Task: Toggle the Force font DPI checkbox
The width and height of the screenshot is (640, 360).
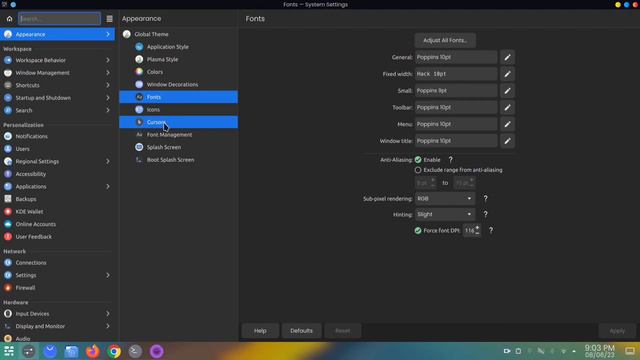Action: 418,231
